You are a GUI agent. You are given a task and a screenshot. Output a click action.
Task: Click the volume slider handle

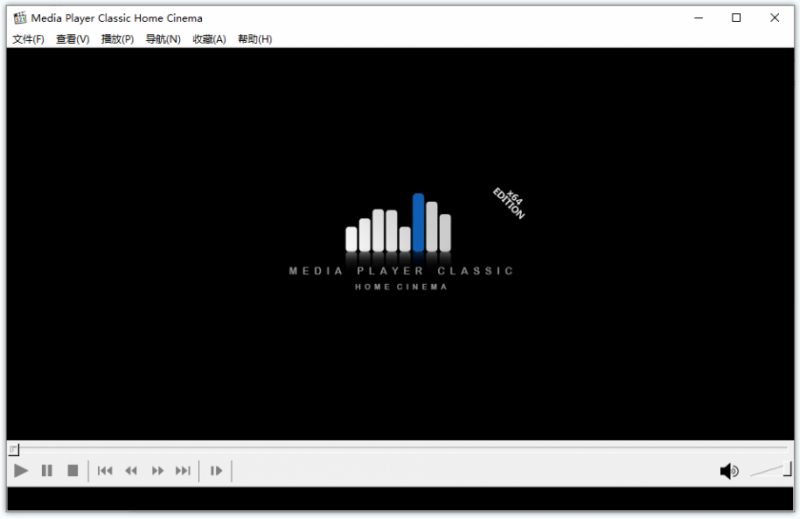click(x=788, y=469)
